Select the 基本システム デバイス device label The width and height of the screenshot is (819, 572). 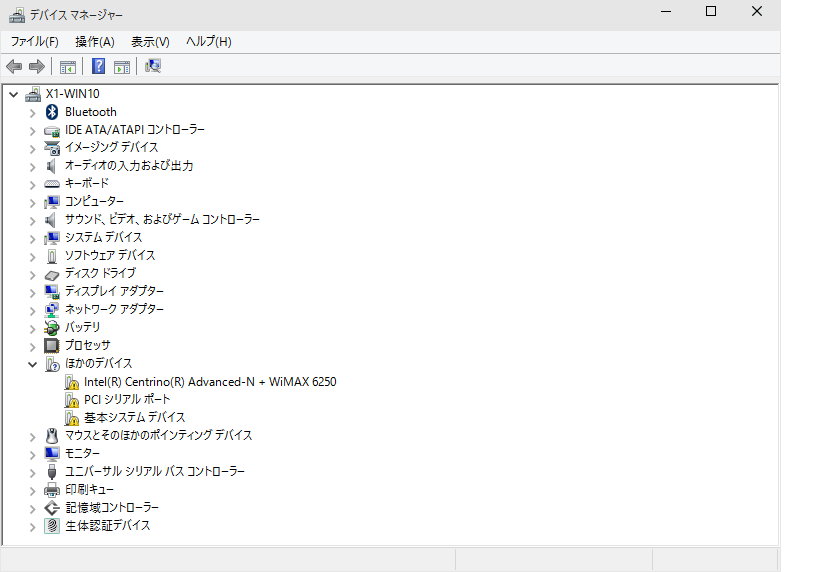[134, 417]
